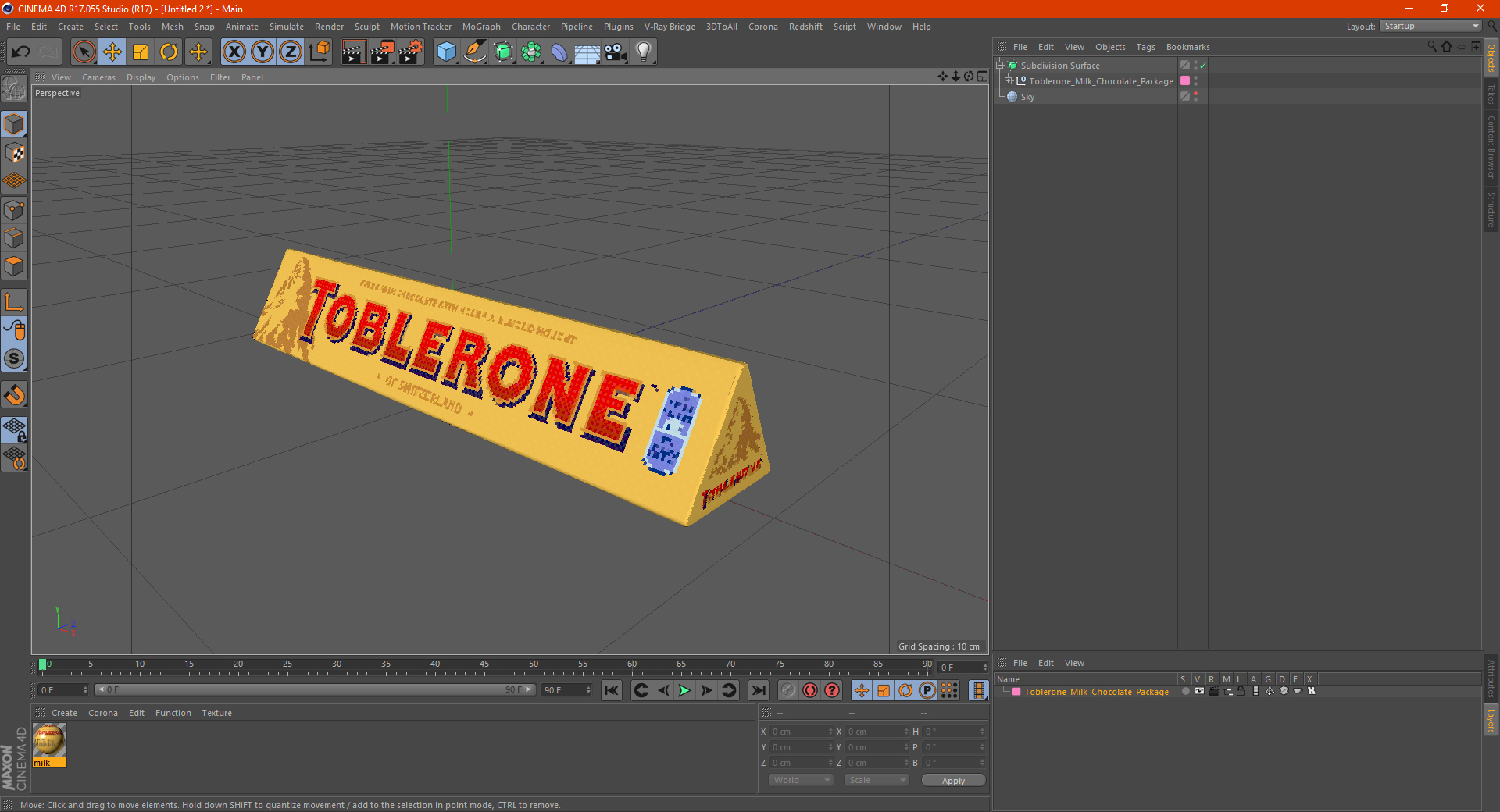Enable Axis mode icon
The image size is (1500, 812).
click(14, 301)
